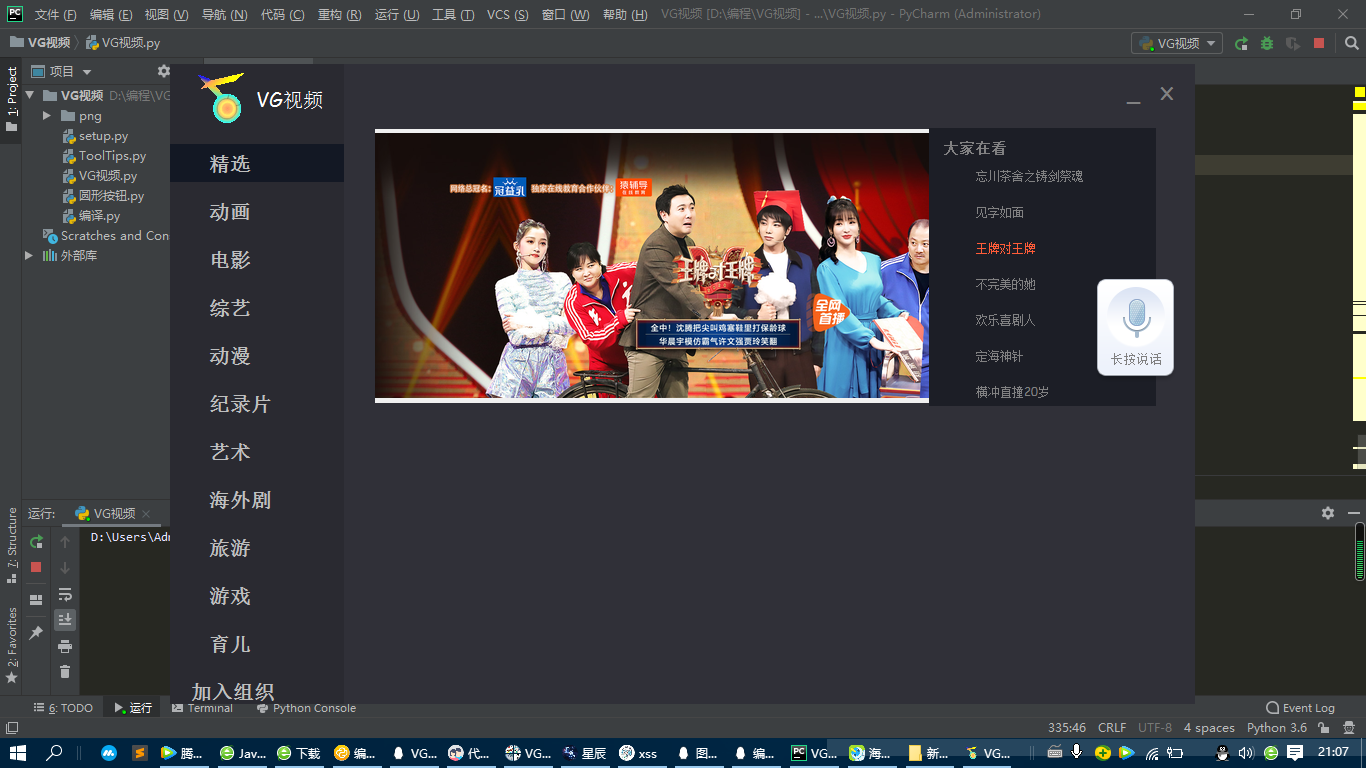Jump down the stack trace with down arrow
Image resolution: width=1366 pixels, height=768 pixels.
[65, 567]
